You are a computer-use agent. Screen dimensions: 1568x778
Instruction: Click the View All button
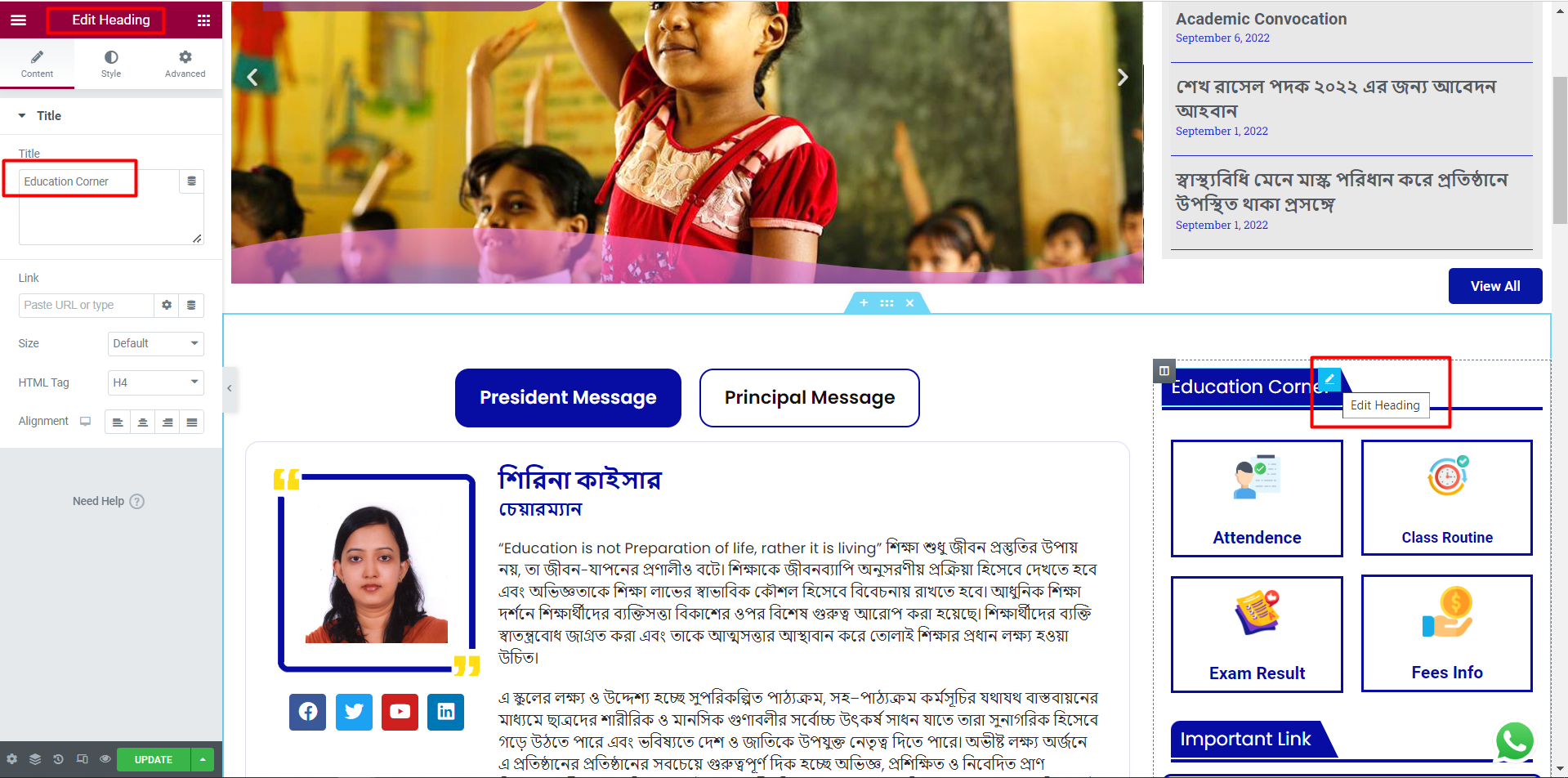1495,286
